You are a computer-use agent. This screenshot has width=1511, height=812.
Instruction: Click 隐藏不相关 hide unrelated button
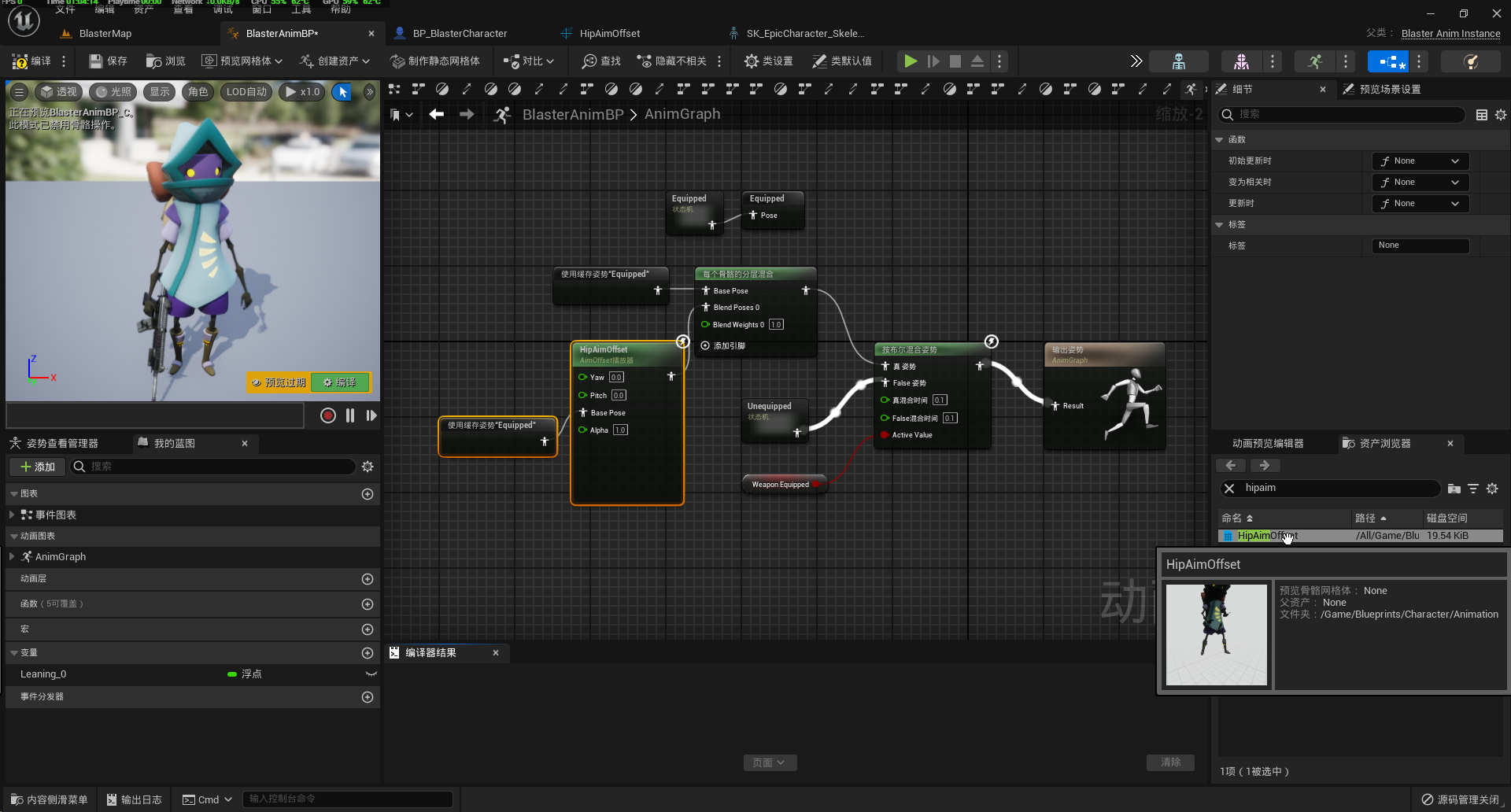click(x=672, y=61)
